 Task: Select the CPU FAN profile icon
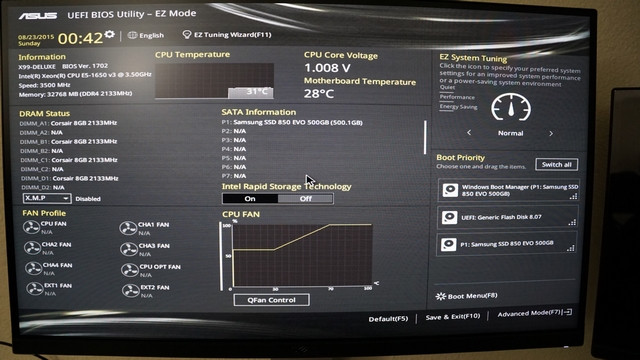coord(31,227)
